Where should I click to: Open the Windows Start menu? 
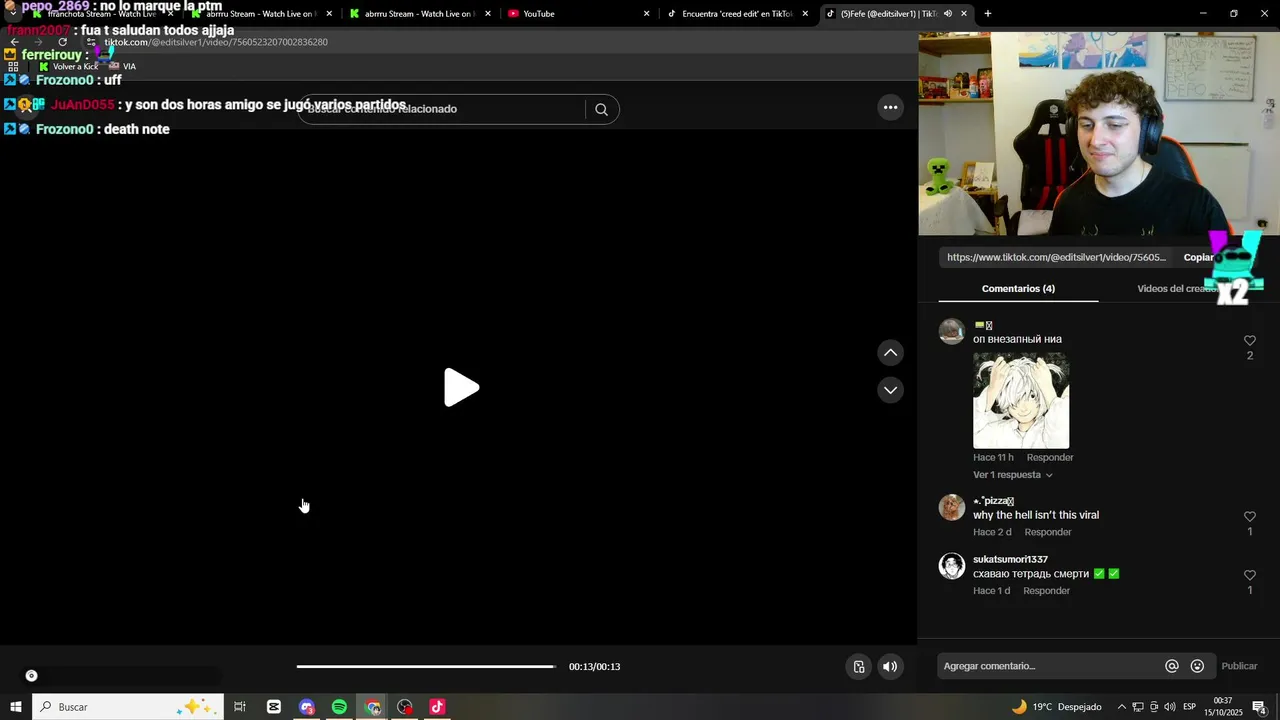(15, 707)
